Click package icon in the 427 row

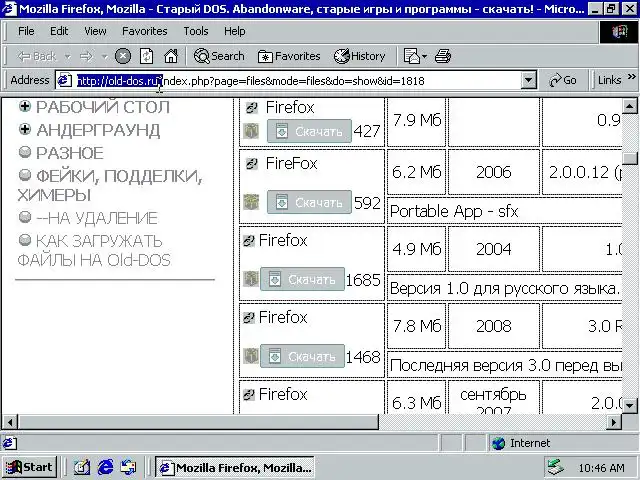(251, 131)
